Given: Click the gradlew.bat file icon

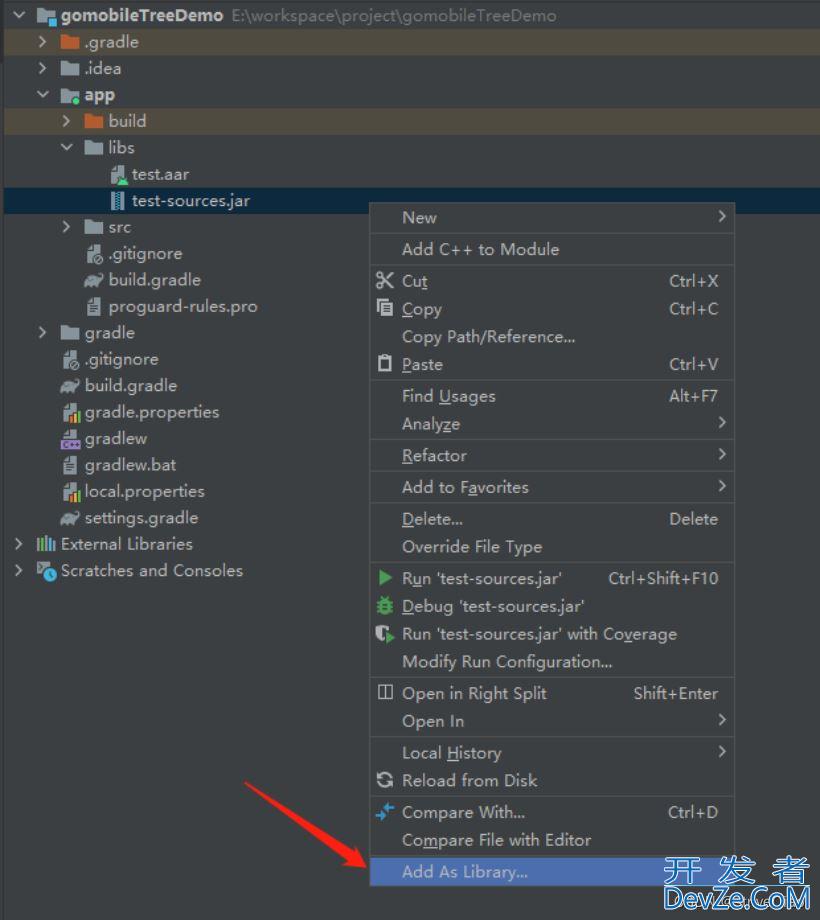Looking at the screenshot, I should click(x=70, y=465).
